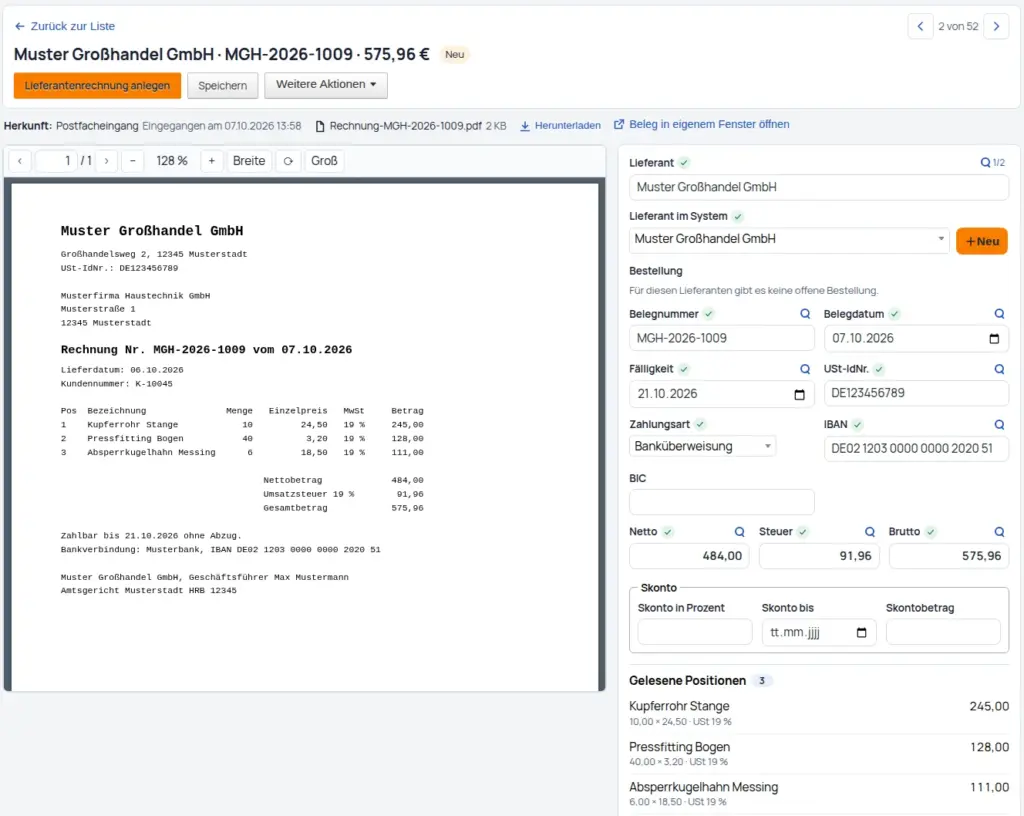This screenshot has width=1024, height=816.
Task: Click the Skonto in Prozent field
Action: [695, 633]
